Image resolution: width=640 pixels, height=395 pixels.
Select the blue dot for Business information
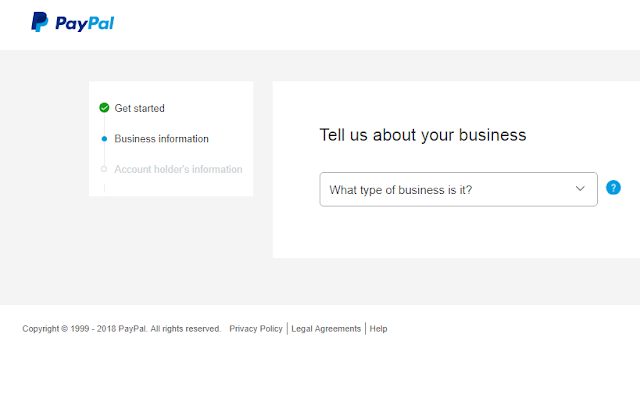click(104, 139)
